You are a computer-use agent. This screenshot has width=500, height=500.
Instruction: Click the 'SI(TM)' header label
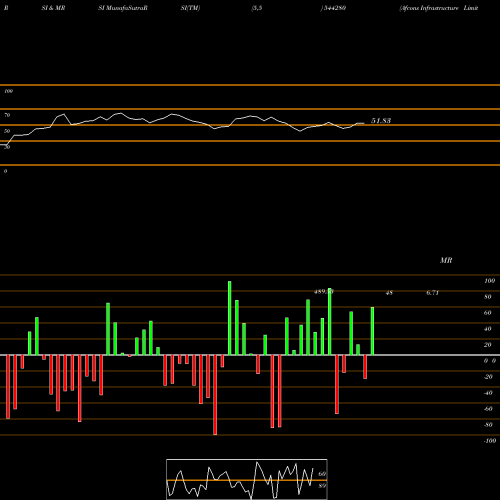(x=190, y=8)
